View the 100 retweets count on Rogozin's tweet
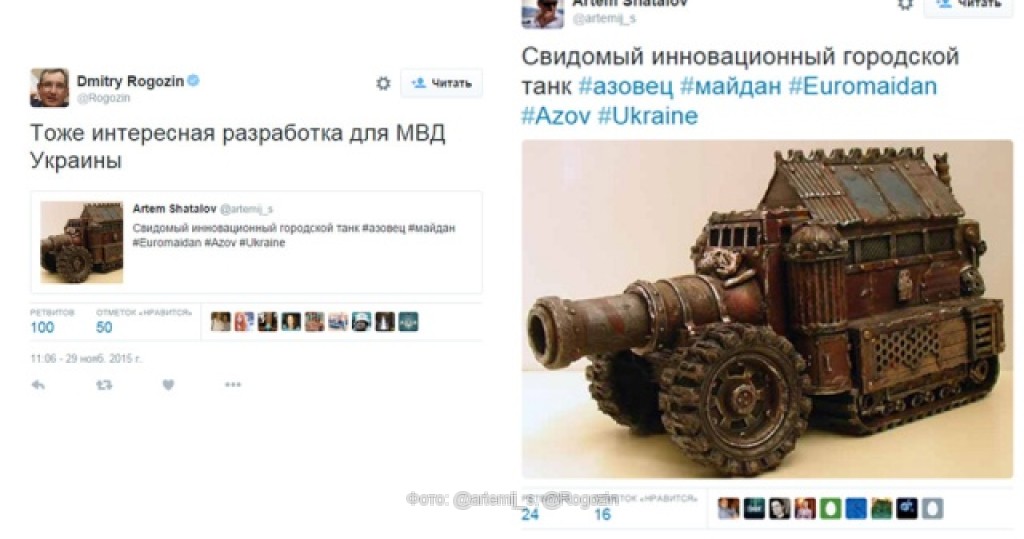Viewport: 1024px width, 539px height. coord(42,327)
